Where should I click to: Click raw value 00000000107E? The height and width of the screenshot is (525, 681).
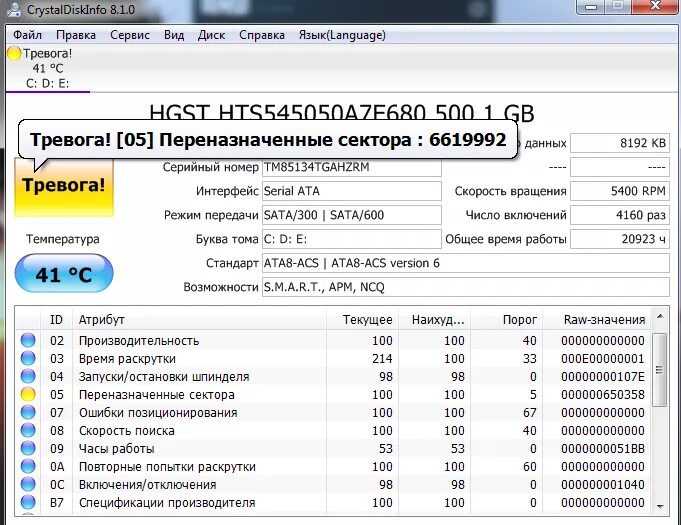603,376
